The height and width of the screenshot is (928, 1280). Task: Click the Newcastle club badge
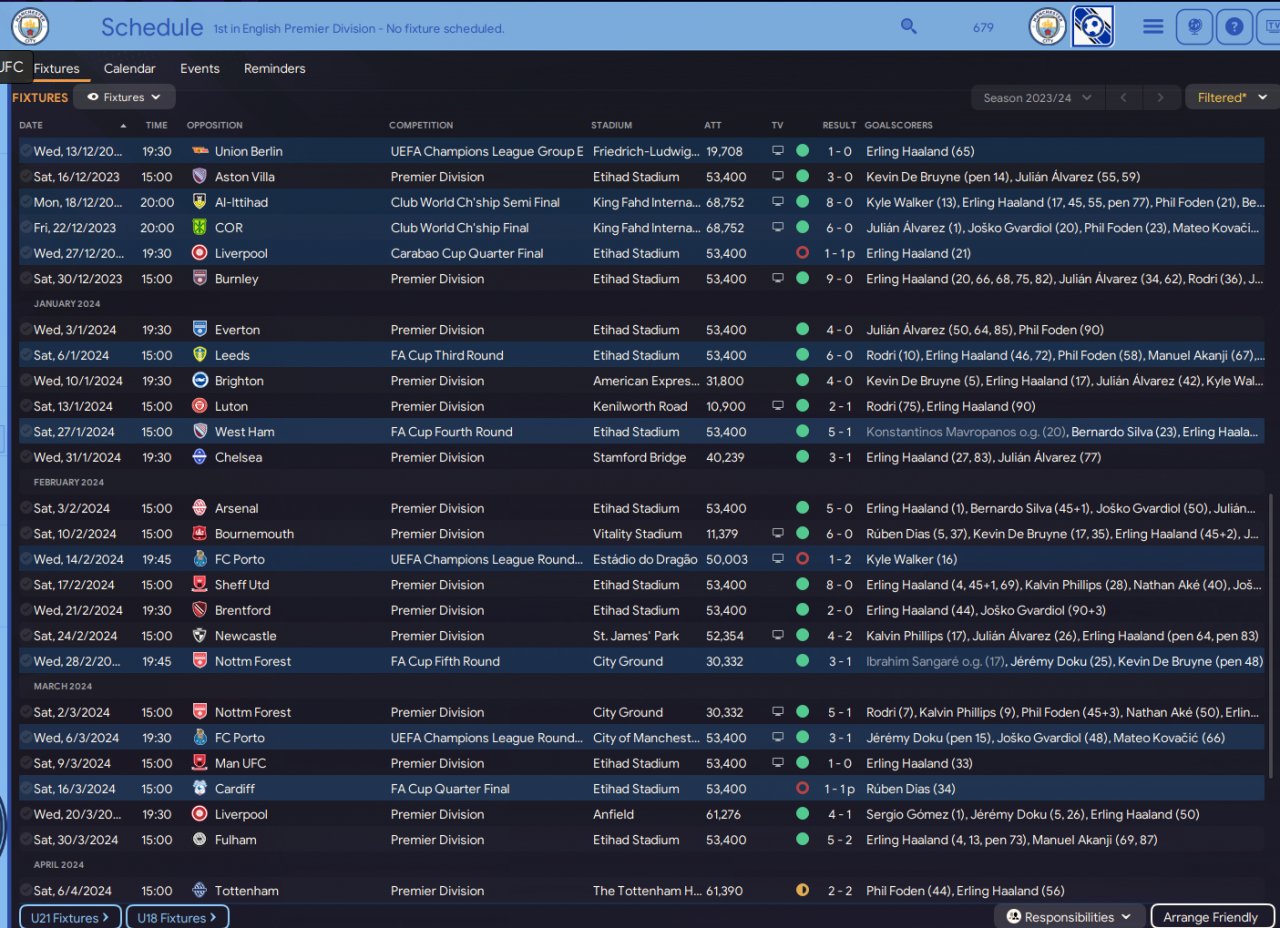200,636
